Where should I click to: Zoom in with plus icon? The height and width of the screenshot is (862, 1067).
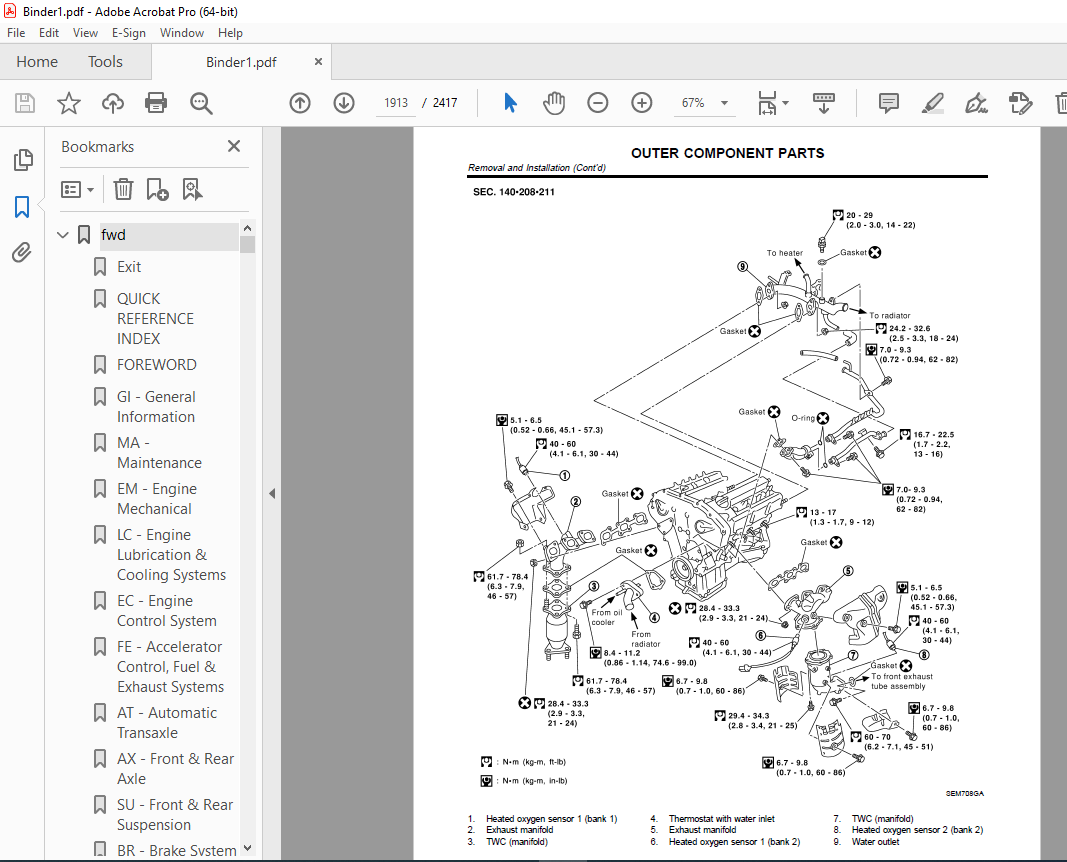coord(642,103)
